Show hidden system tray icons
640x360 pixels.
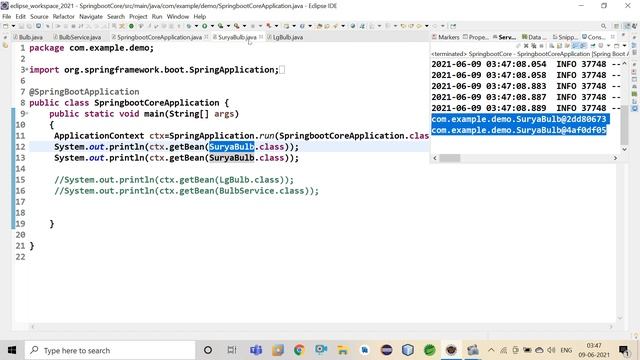pyautogui.click(x=491, y=350)
